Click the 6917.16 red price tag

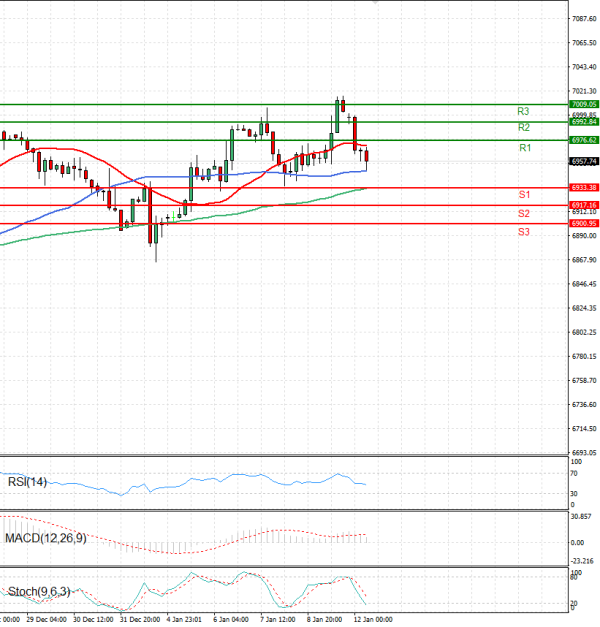click(583, 205)
